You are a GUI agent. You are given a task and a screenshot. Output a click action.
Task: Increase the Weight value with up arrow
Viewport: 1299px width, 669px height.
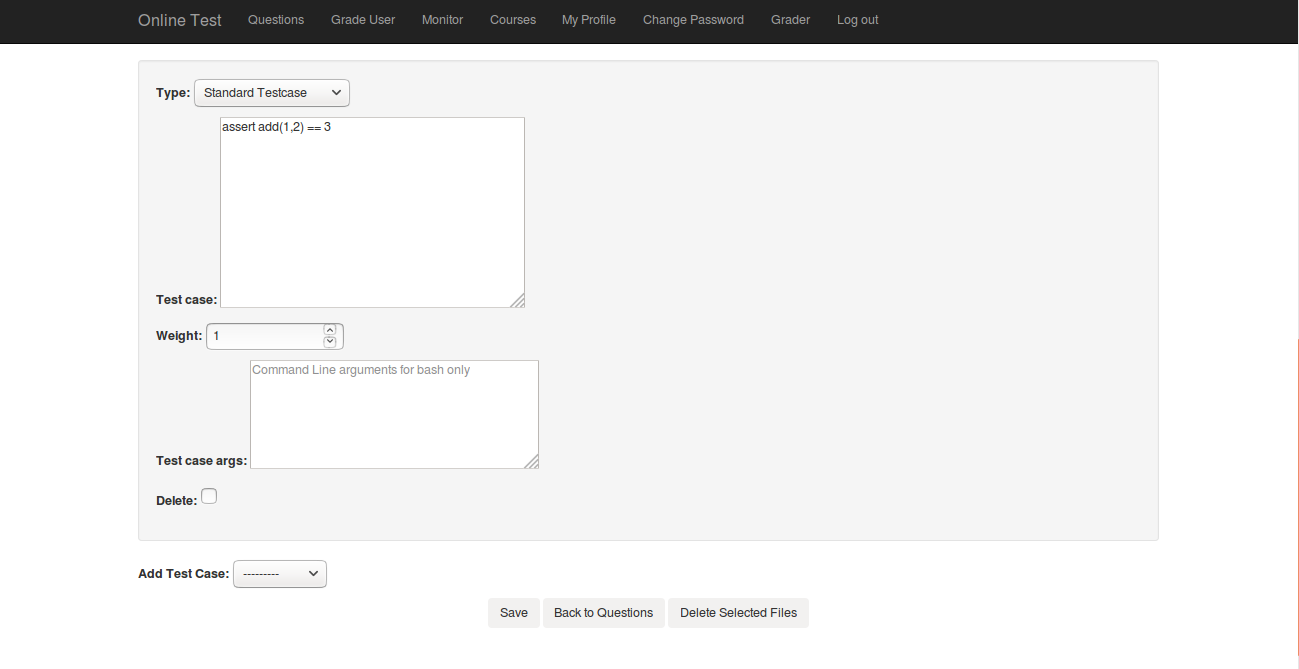coord(330,330)
